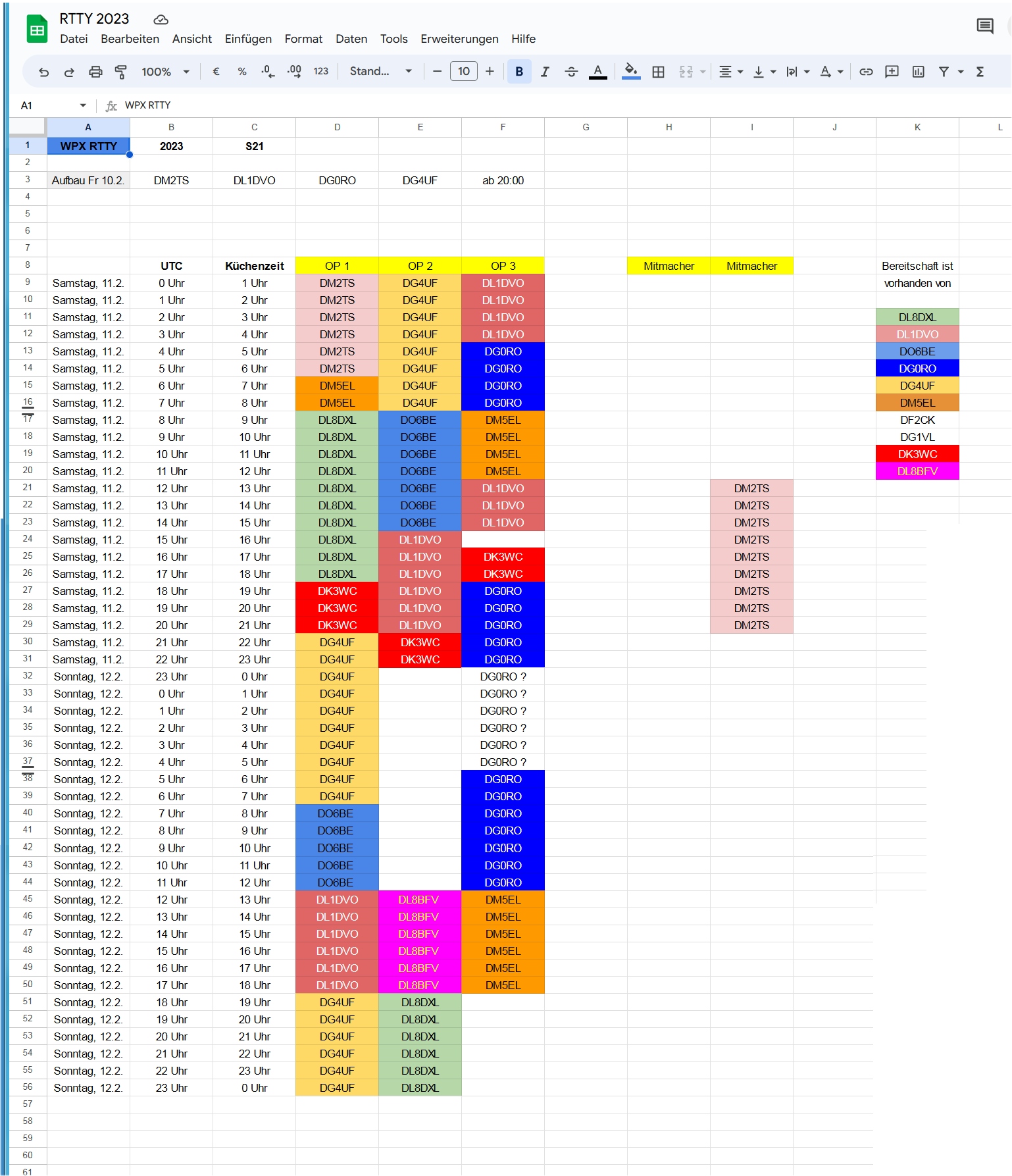
Task: Insert chart icon in toolbar
Action: pos(919,72)
